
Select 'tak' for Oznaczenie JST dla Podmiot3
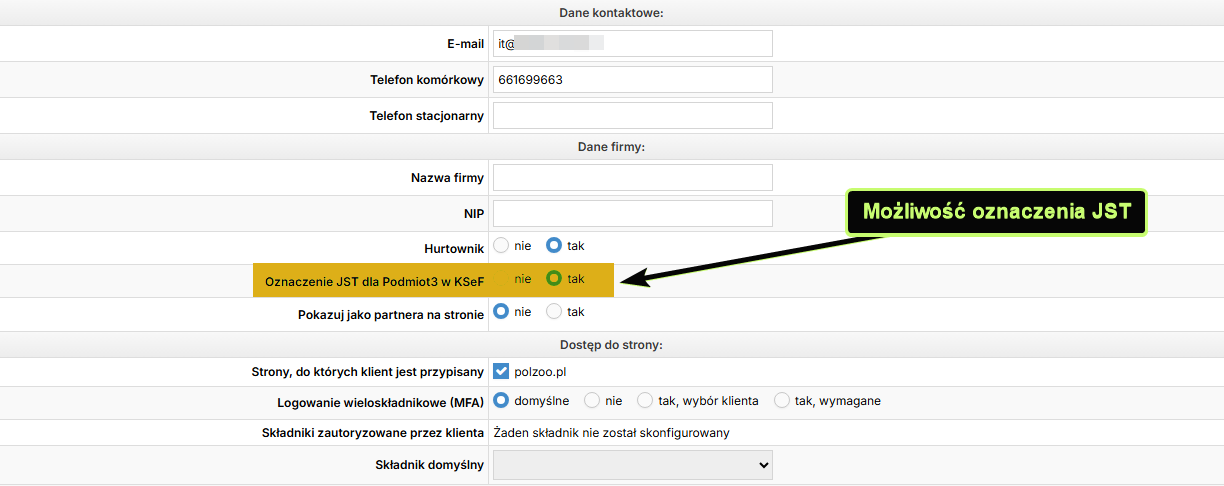(554, 279)
